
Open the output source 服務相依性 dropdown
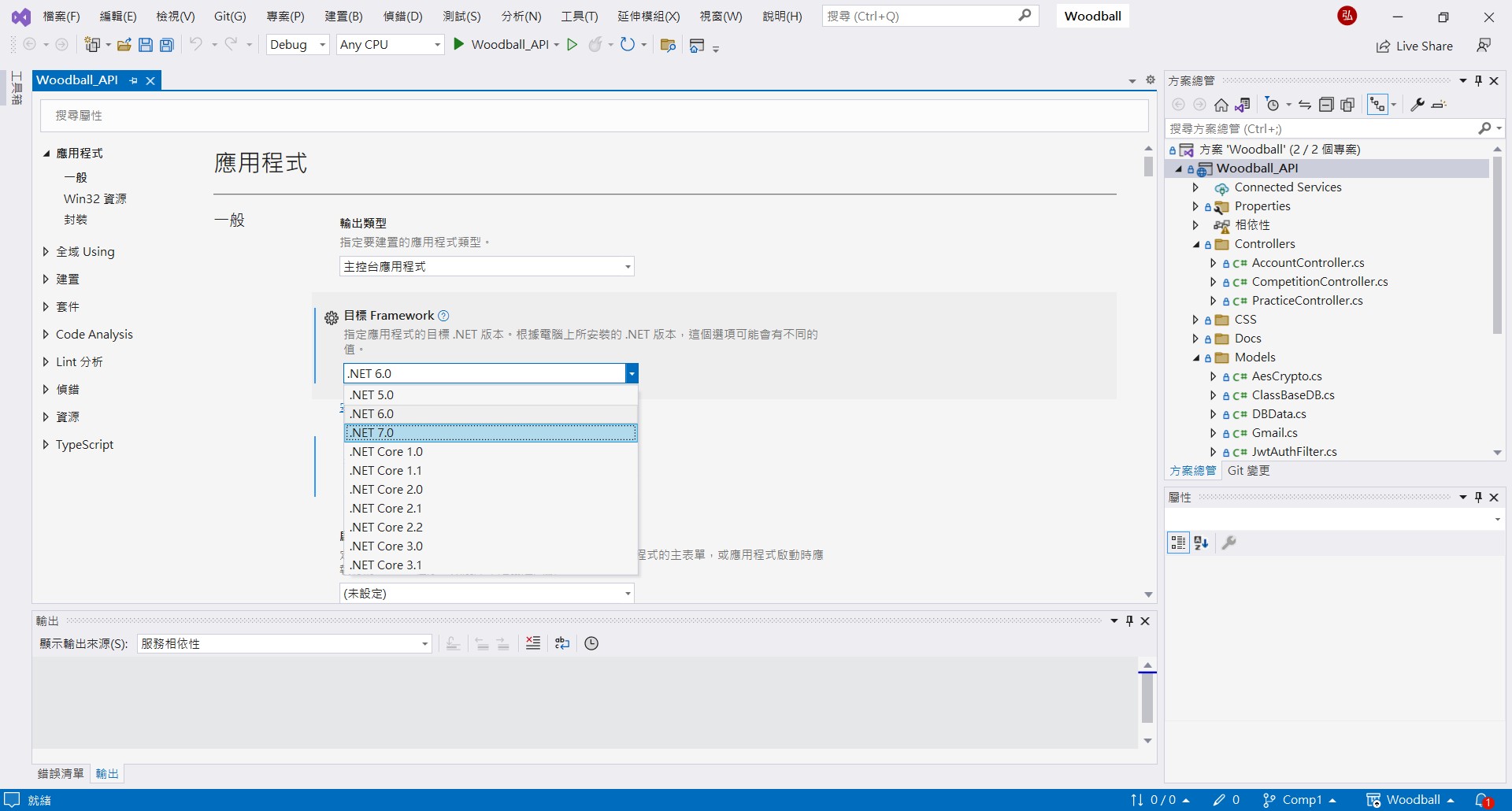[x=284, y=644]
